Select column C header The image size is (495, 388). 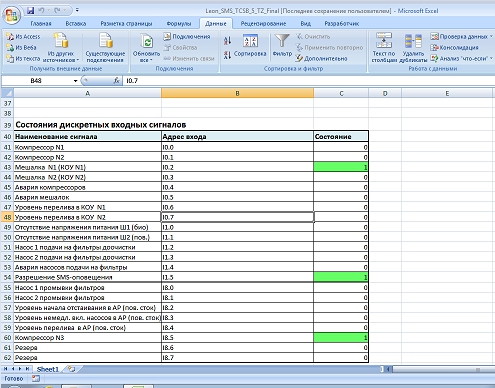click(x=341, y=93)
